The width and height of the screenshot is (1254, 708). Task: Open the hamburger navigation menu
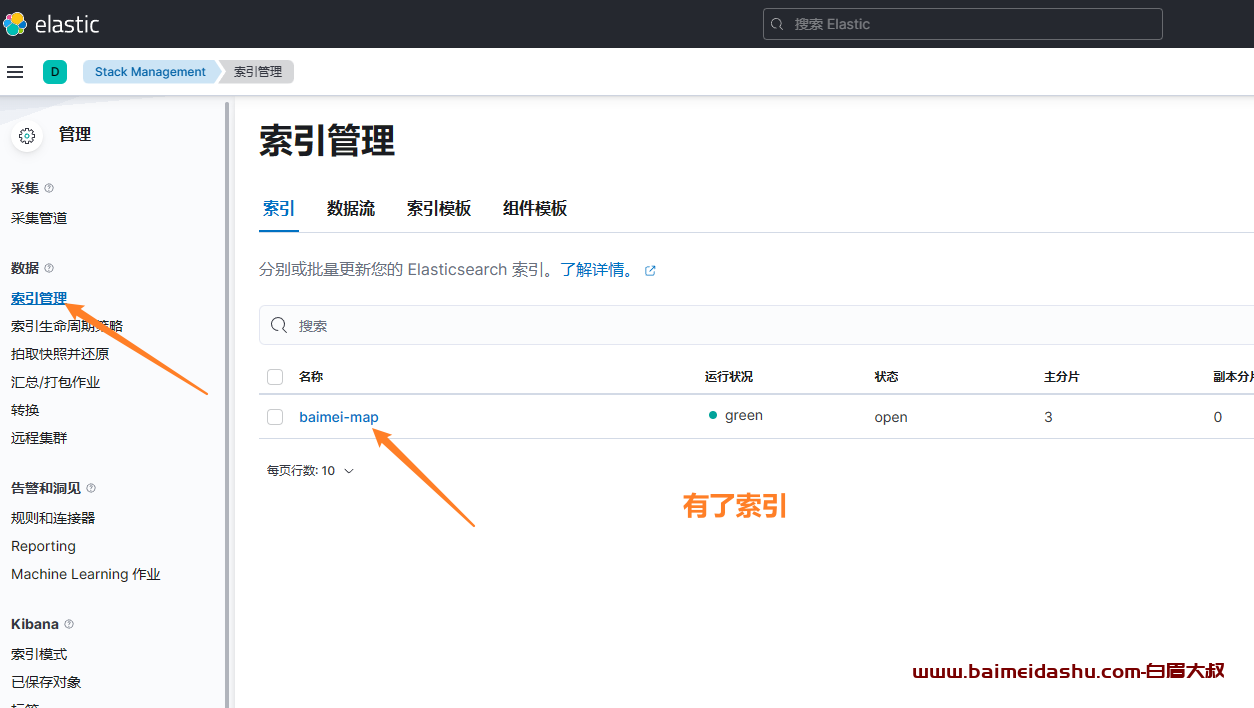click(15, 72)
